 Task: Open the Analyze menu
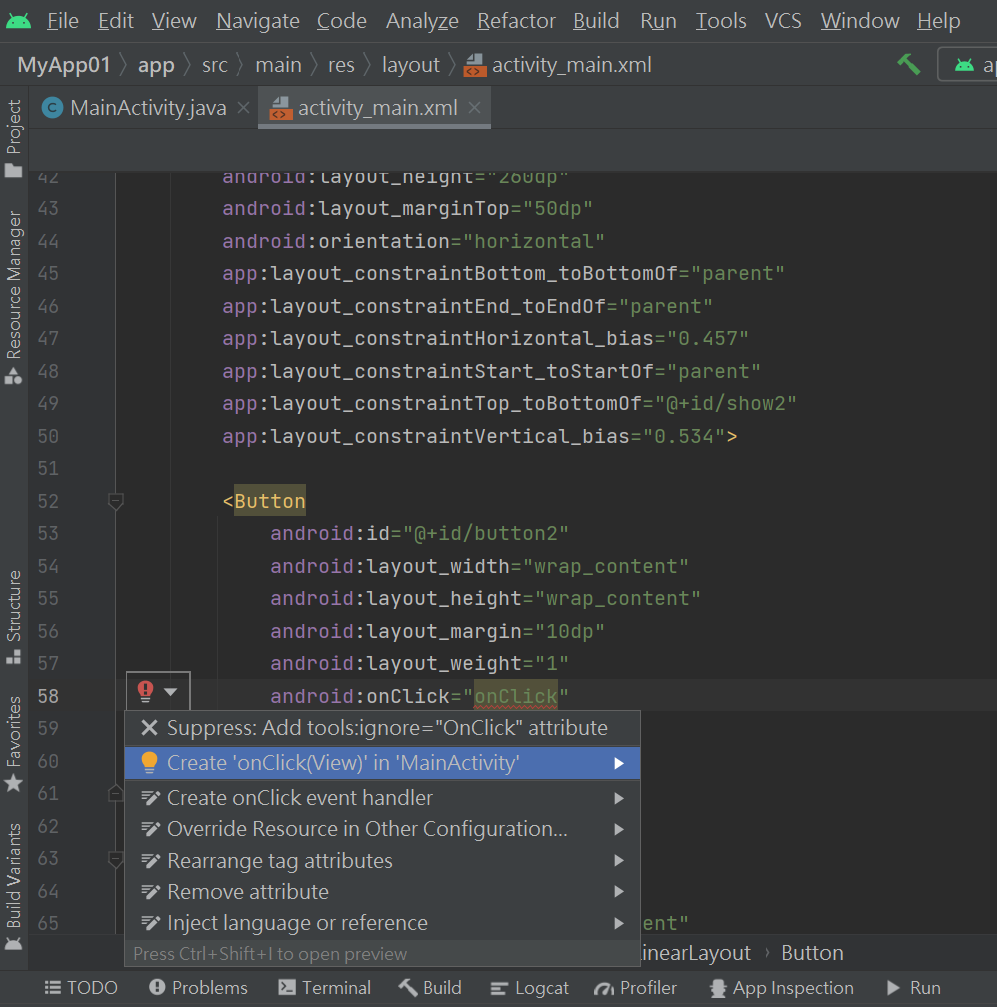pos(422,21)
